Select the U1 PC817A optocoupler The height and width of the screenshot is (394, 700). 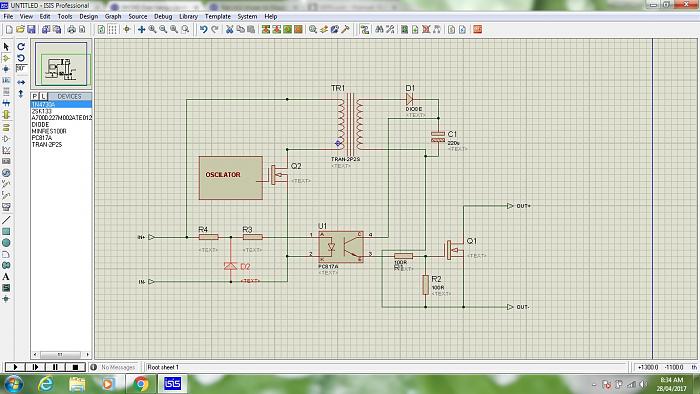341,247
